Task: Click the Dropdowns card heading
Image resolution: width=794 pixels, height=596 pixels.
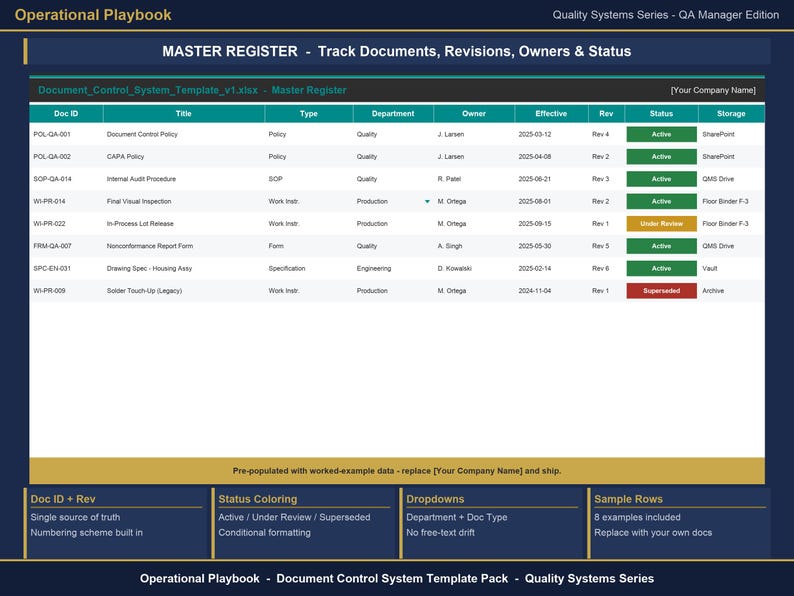Action: tap(435, 499)
